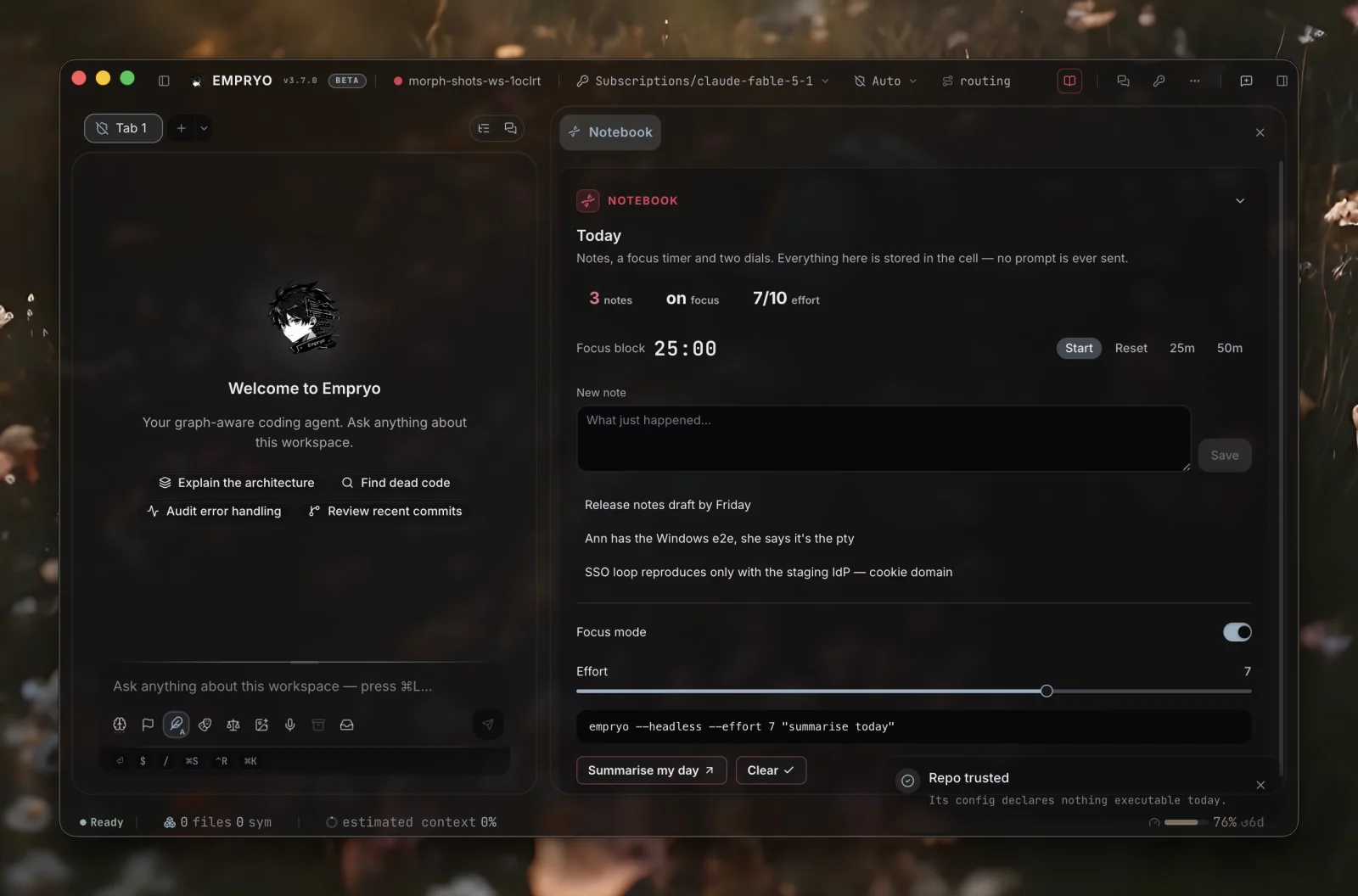Image resolution: width=1358 pixels, height=896 pixels.
Task: Click the red book icon in title bar
Action: click(x=1069, y=81)
